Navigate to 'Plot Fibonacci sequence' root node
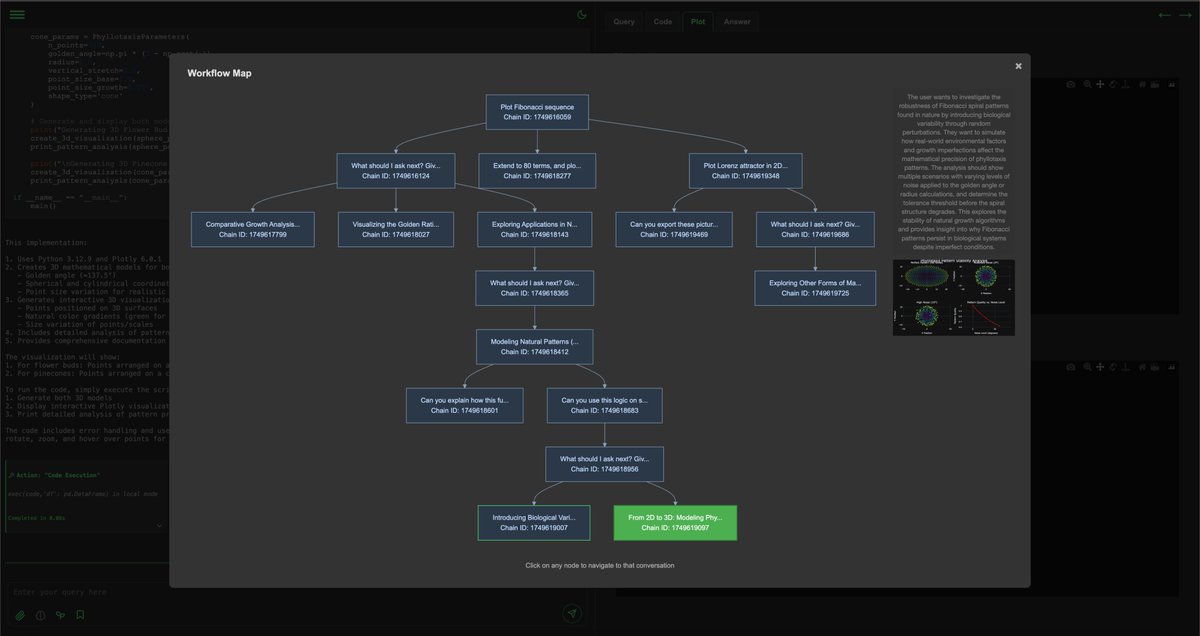1200x636 pixels. tap(537, 111)
